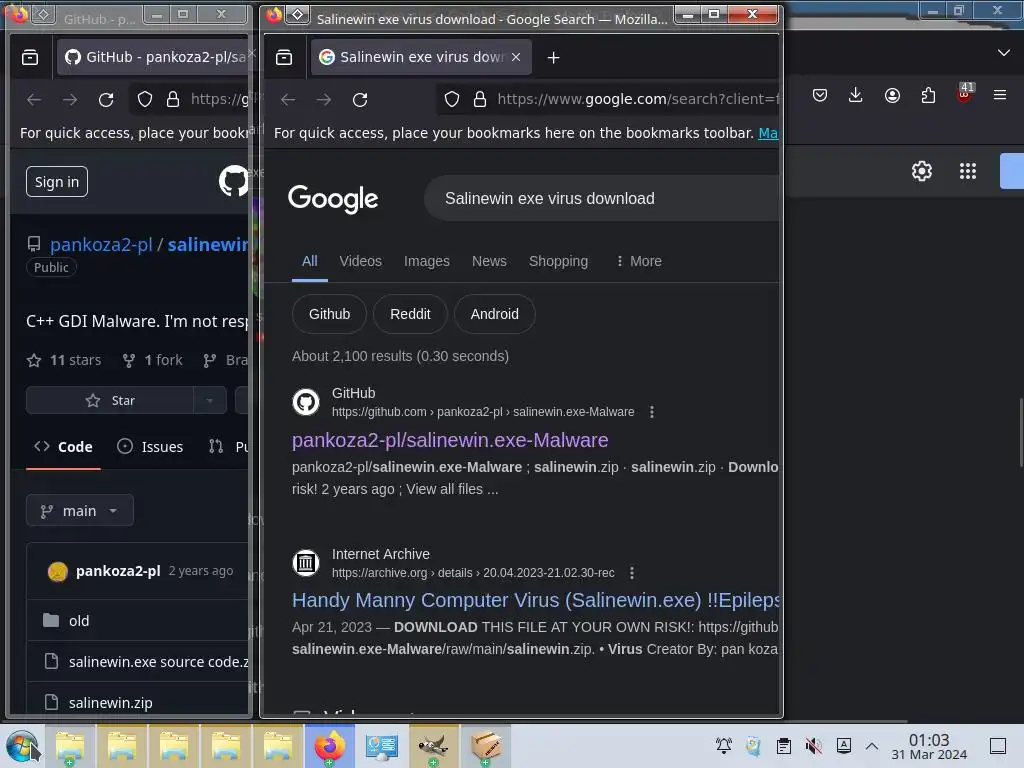Click the Google logo
1024x768 pixels.
click(x=333, y=199)
